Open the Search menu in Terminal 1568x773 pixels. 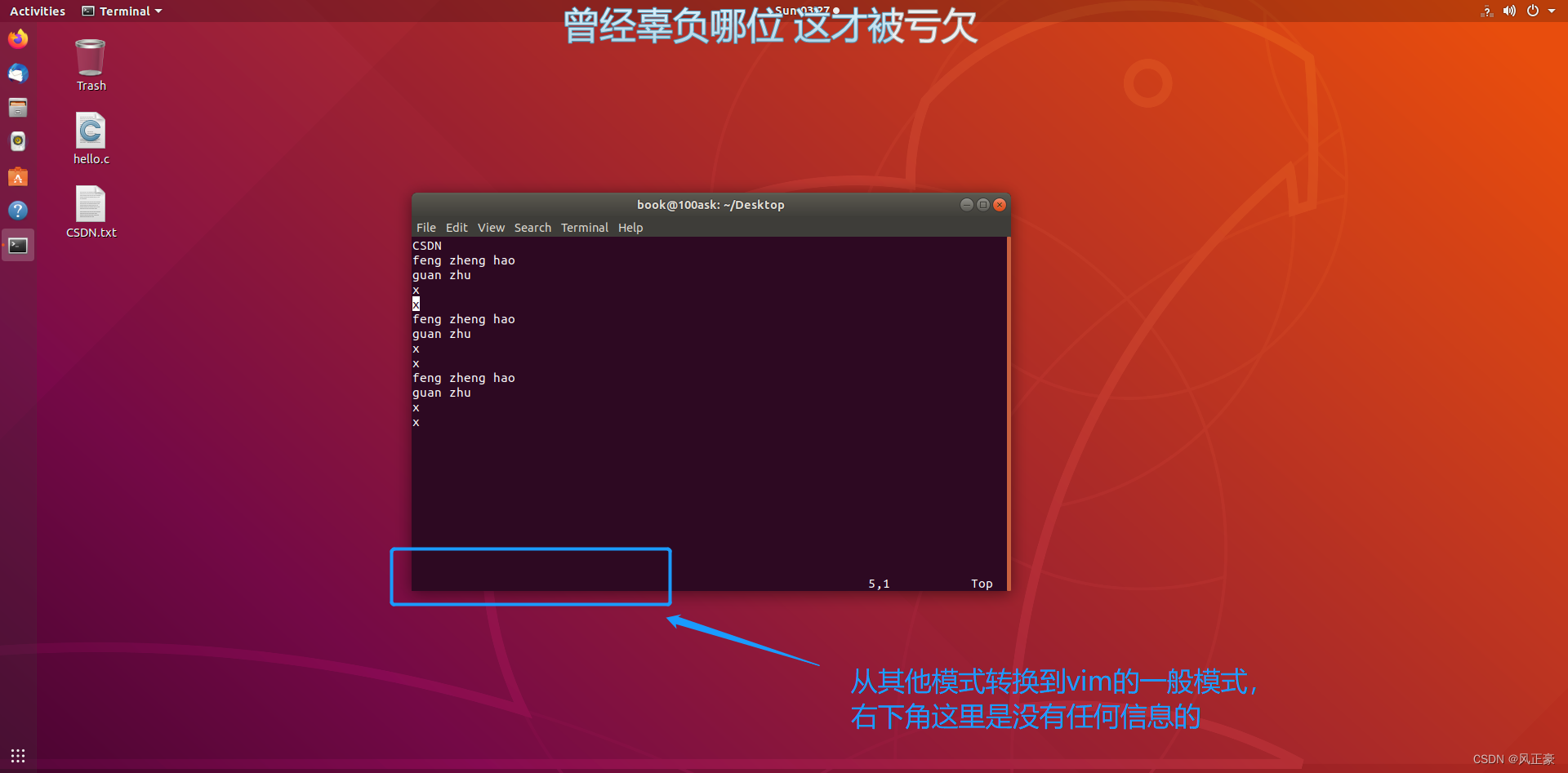[x=532, y=227]
